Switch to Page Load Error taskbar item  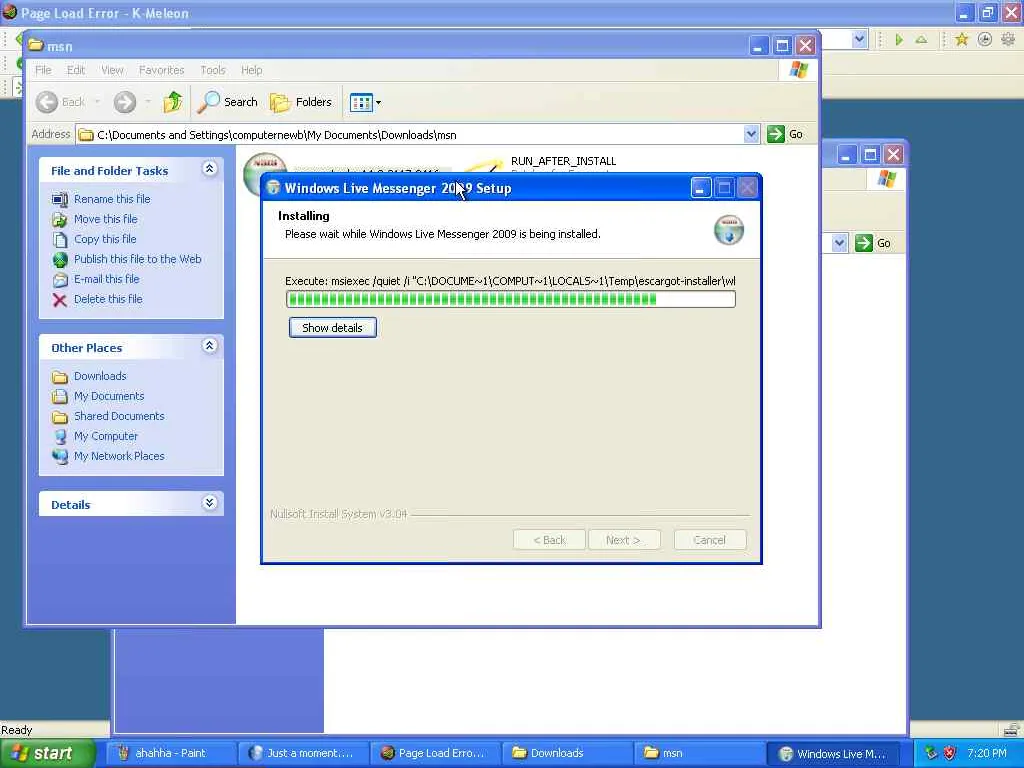tap(434, 753)
